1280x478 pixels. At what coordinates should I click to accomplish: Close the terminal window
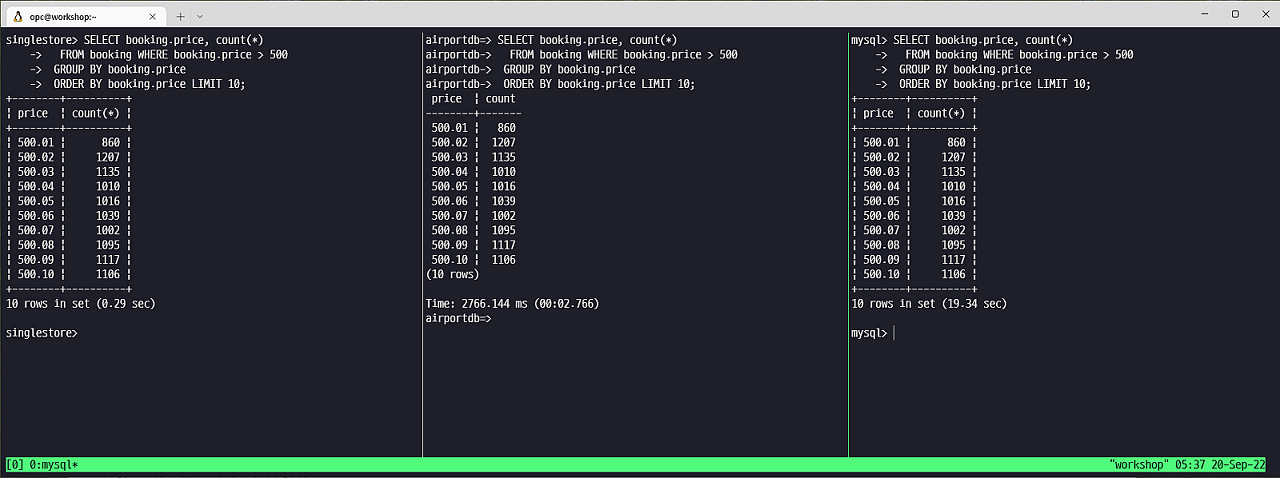(x=1265, y=14)
